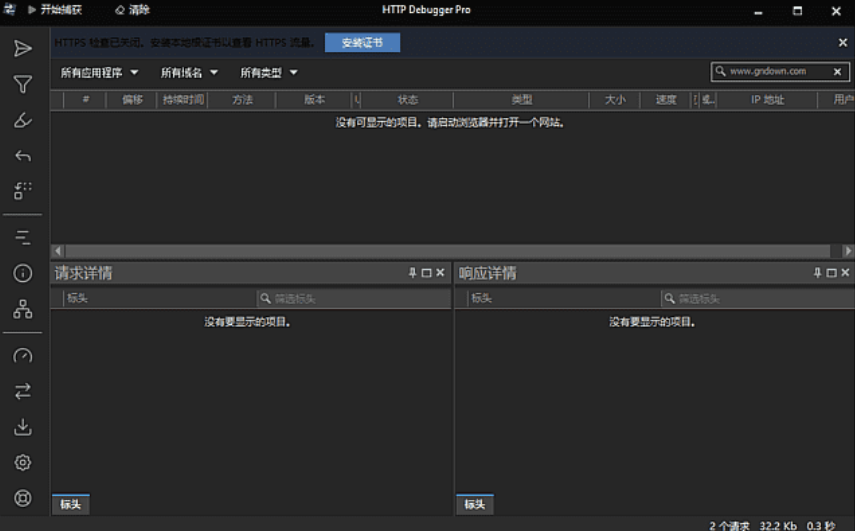Pin the 请求详情 panel
The width and height of the screenshot is (855, 531).
(x=412, y=273)
